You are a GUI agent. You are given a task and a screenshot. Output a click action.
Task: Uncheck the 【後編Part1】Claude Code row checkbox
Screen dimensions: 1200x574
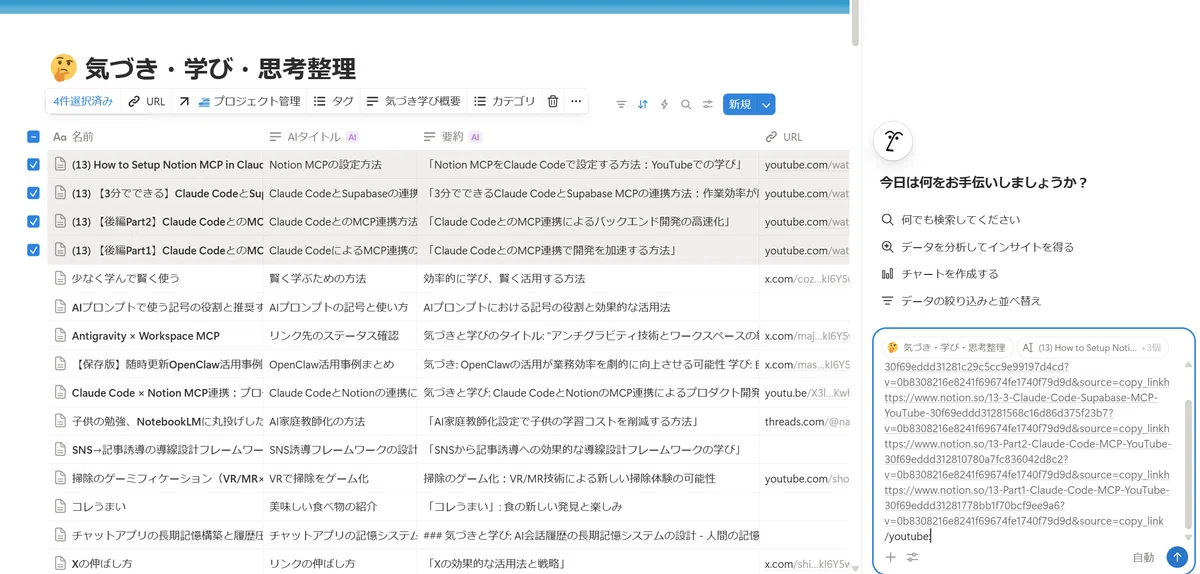33,250
